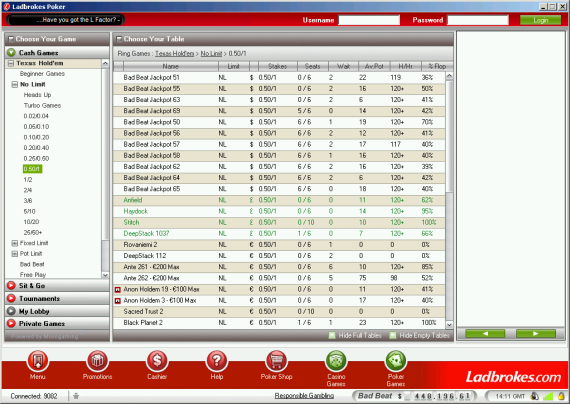Open the Poker Shop cart icon
Viewport: 570px width, 404px height.
pyautogui.click(x=276, y=361)
